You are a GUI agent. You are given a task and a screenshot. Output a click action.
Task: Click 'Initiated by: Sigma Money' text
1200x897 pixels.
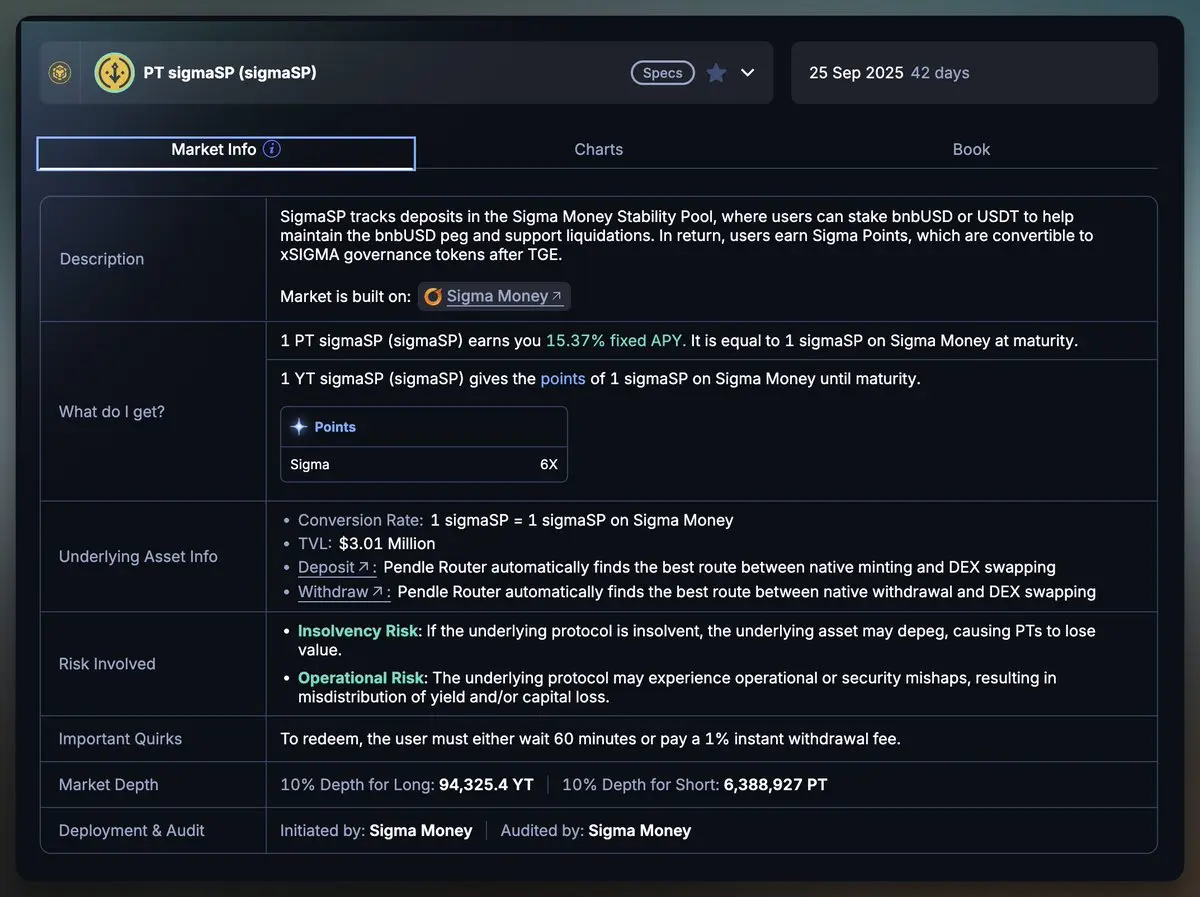(x=376, y=831)
